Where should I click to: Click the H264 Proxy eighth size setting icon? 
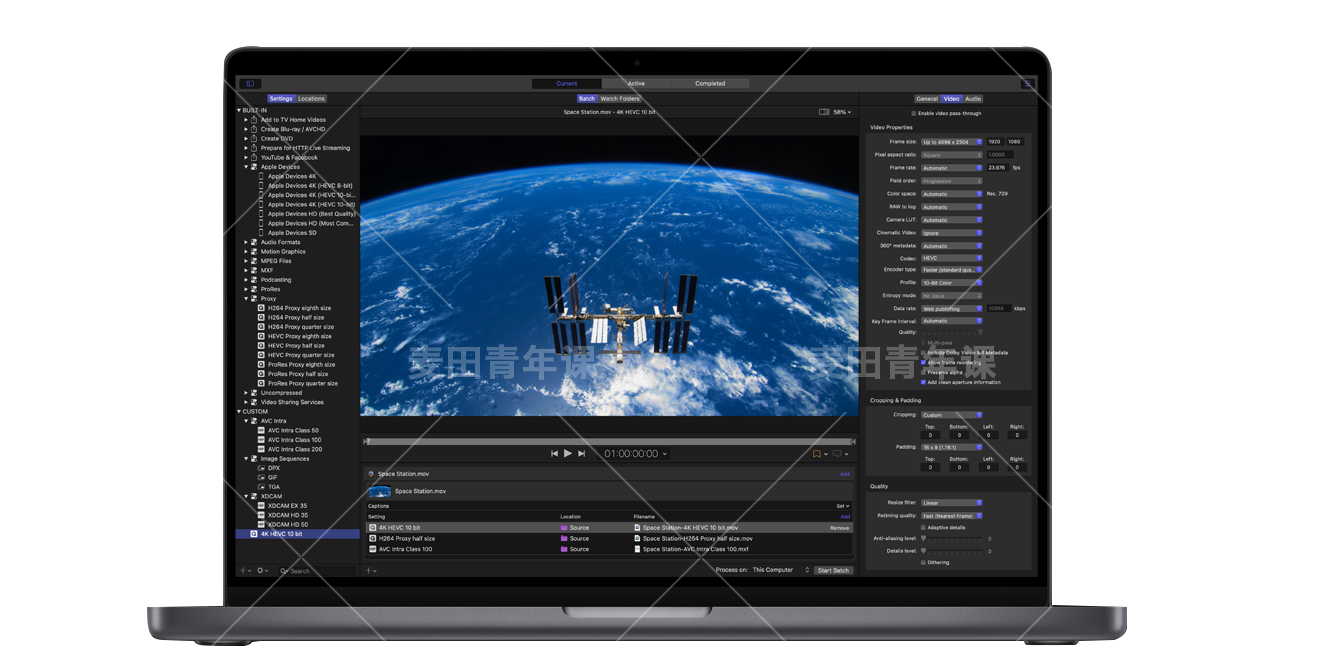click(262, 308)
